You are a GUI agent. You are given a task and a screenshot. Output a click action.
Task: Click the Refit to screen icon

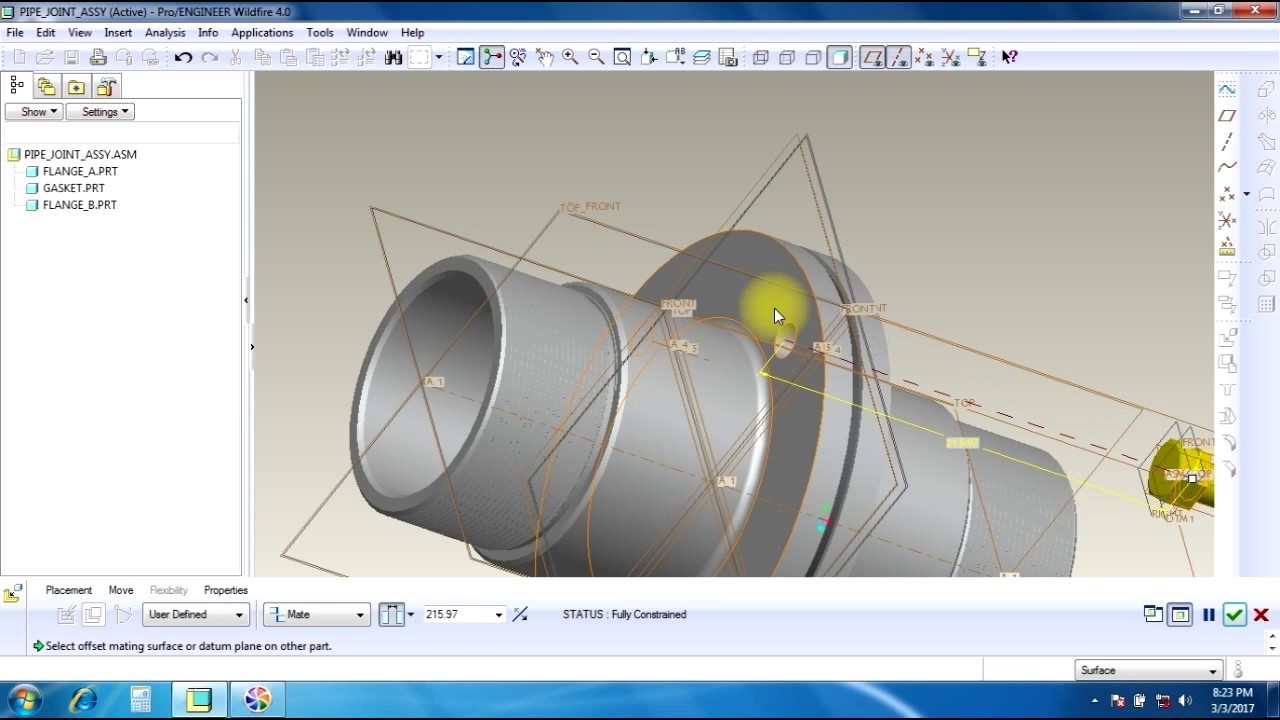tap(622, 57)
